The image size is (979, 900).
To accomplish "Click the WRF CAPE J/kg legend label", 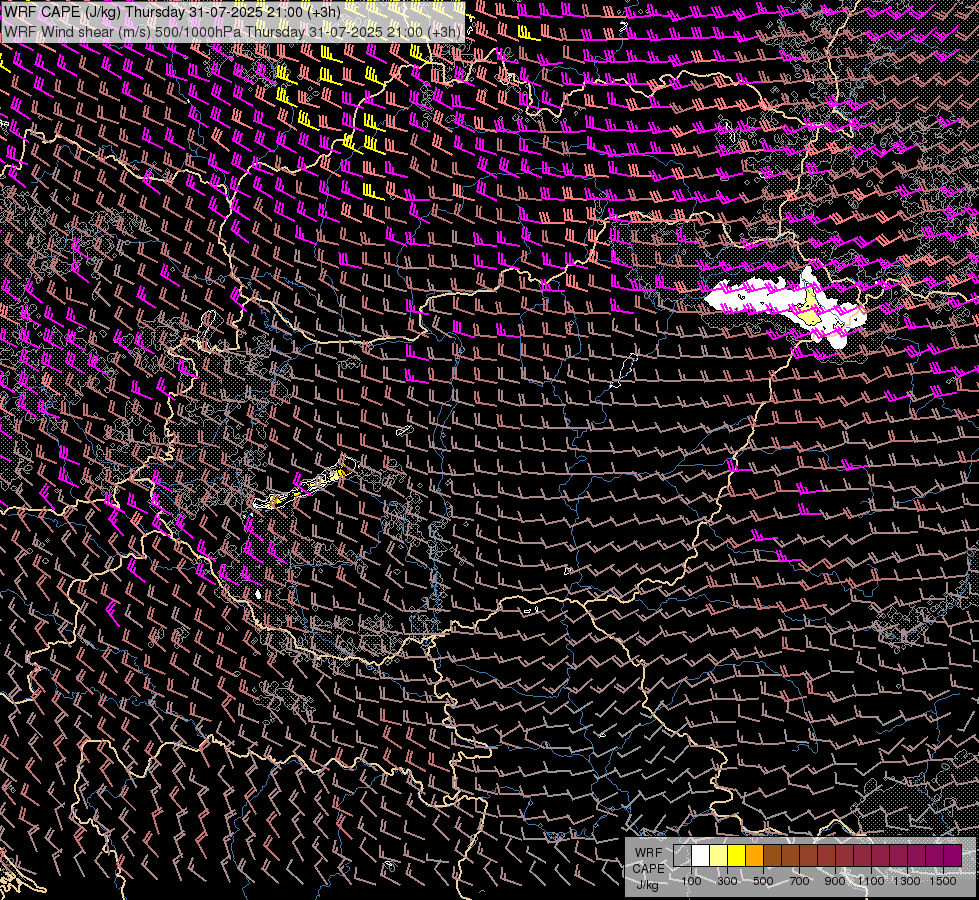I will point(648,868).
